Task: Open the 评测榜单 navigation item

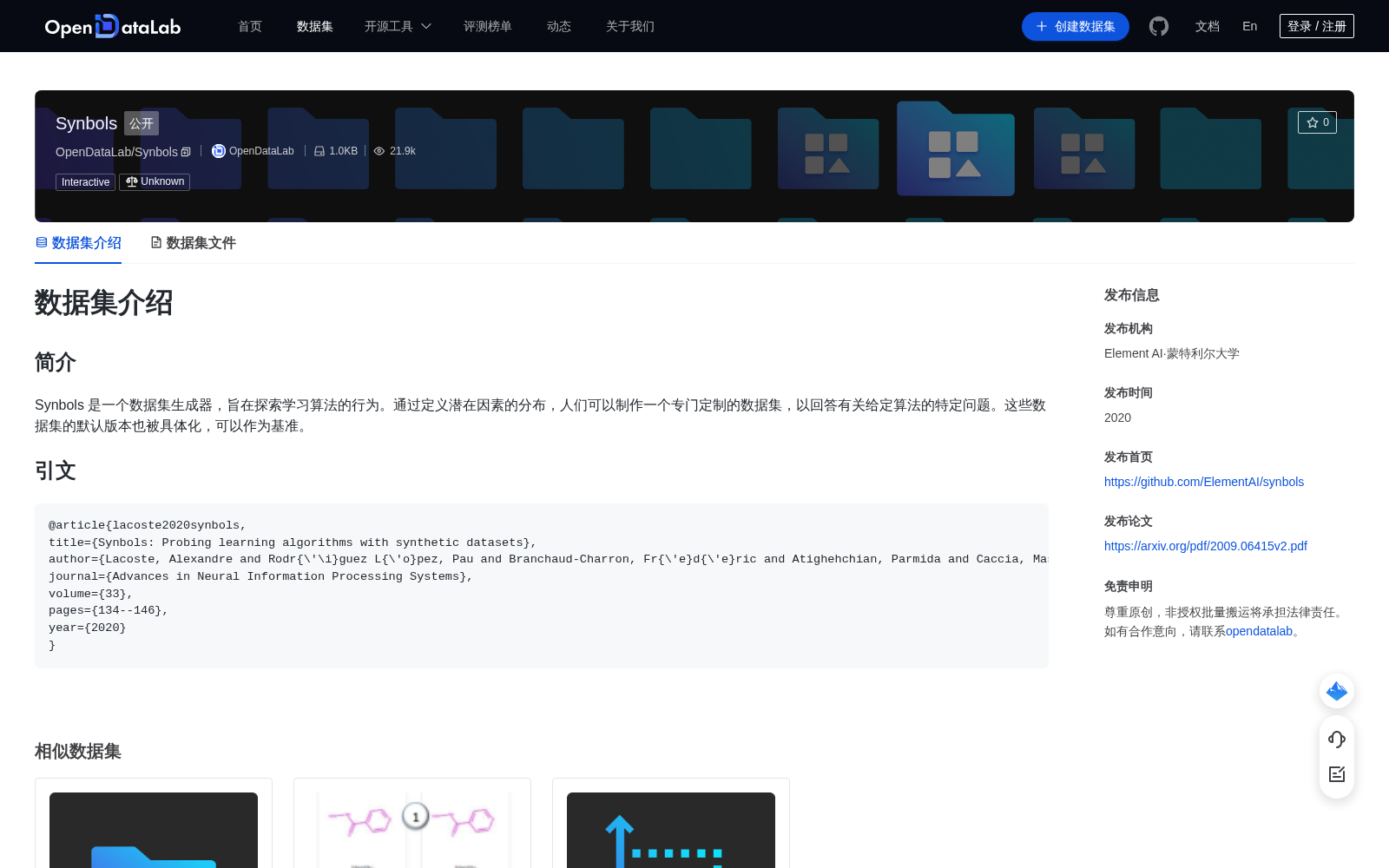Action: [x=488, y=26]
